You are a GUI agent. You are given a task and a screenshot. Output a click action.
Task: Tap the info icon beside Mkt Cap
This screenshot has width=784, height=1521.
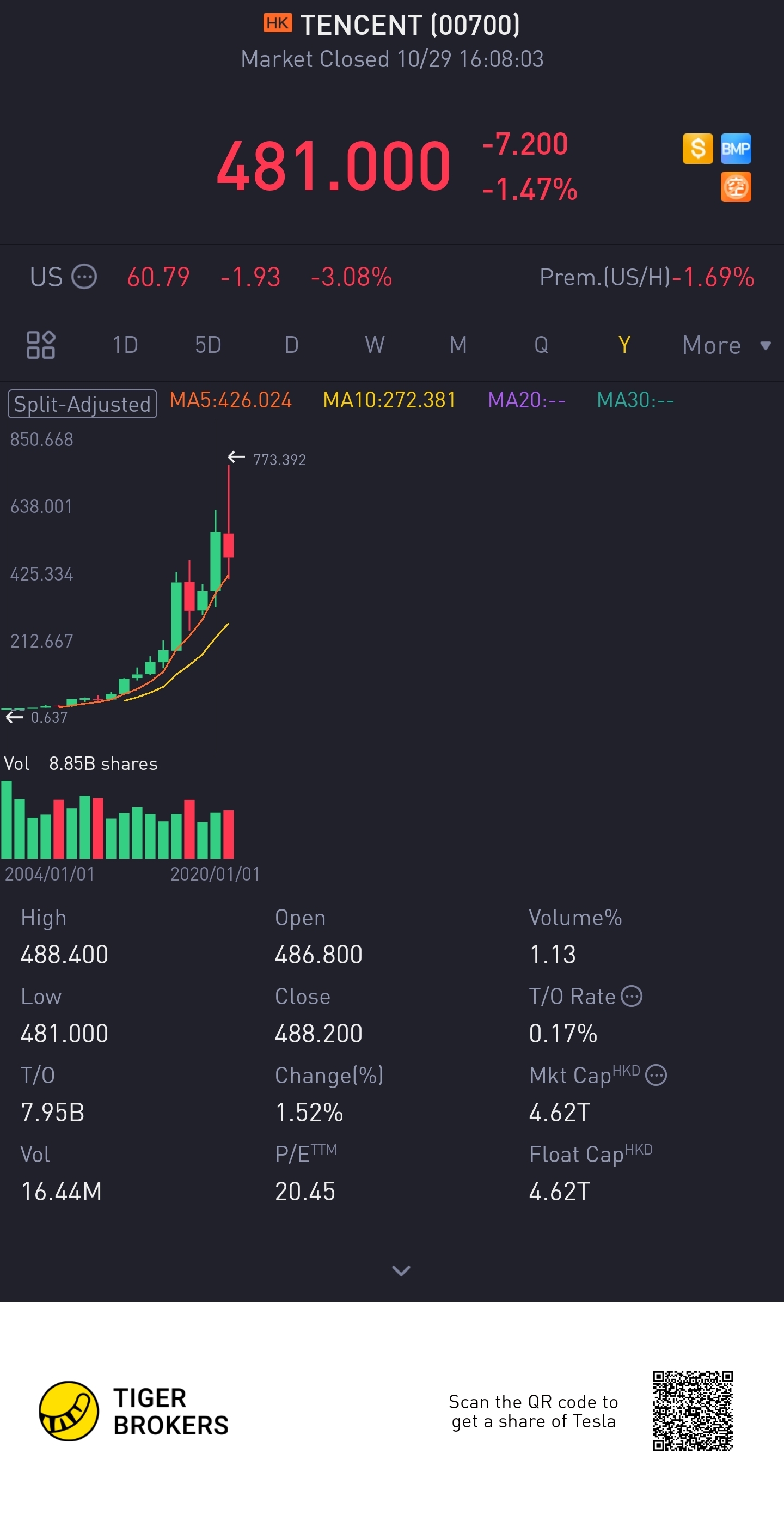[656, 1075]
